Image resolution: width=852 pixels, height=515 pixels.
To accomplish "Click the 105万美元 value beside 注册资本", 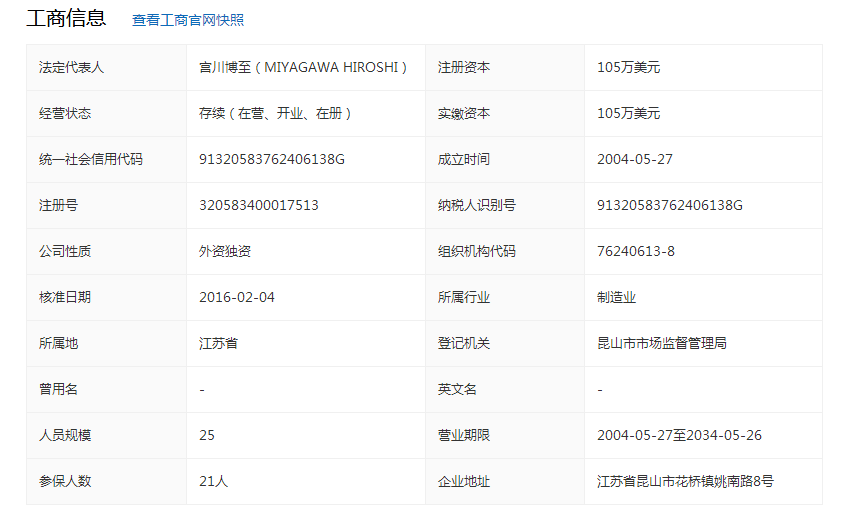I will (x=629, y=67).
